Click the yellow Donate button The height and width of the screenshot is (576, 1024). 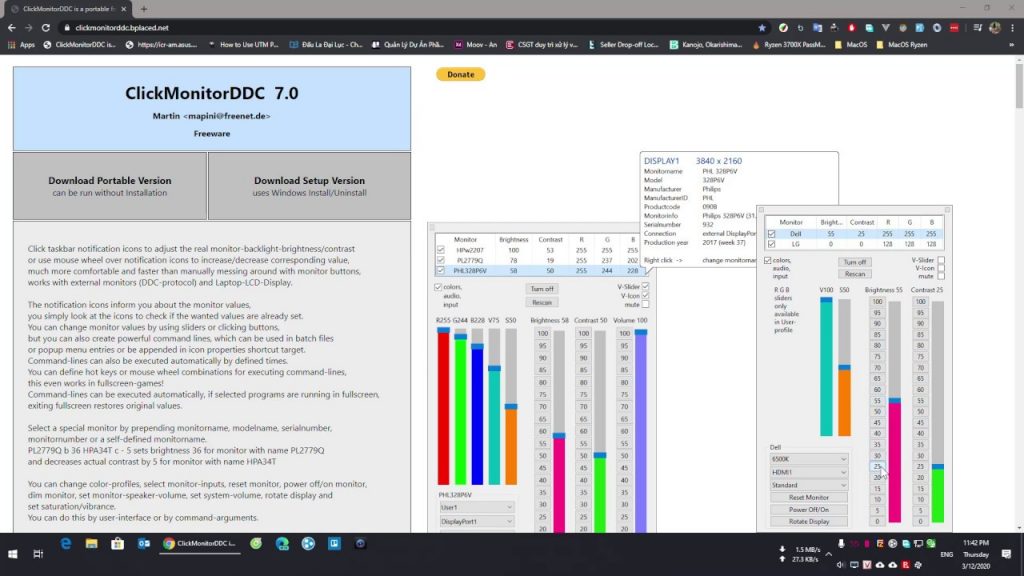(460, 74)
